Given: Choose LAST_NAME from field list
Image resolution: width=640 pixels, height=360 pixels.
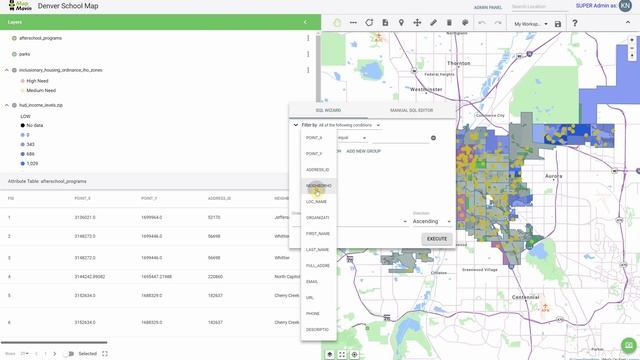Looking at the screenshot, I should [318, 249].
